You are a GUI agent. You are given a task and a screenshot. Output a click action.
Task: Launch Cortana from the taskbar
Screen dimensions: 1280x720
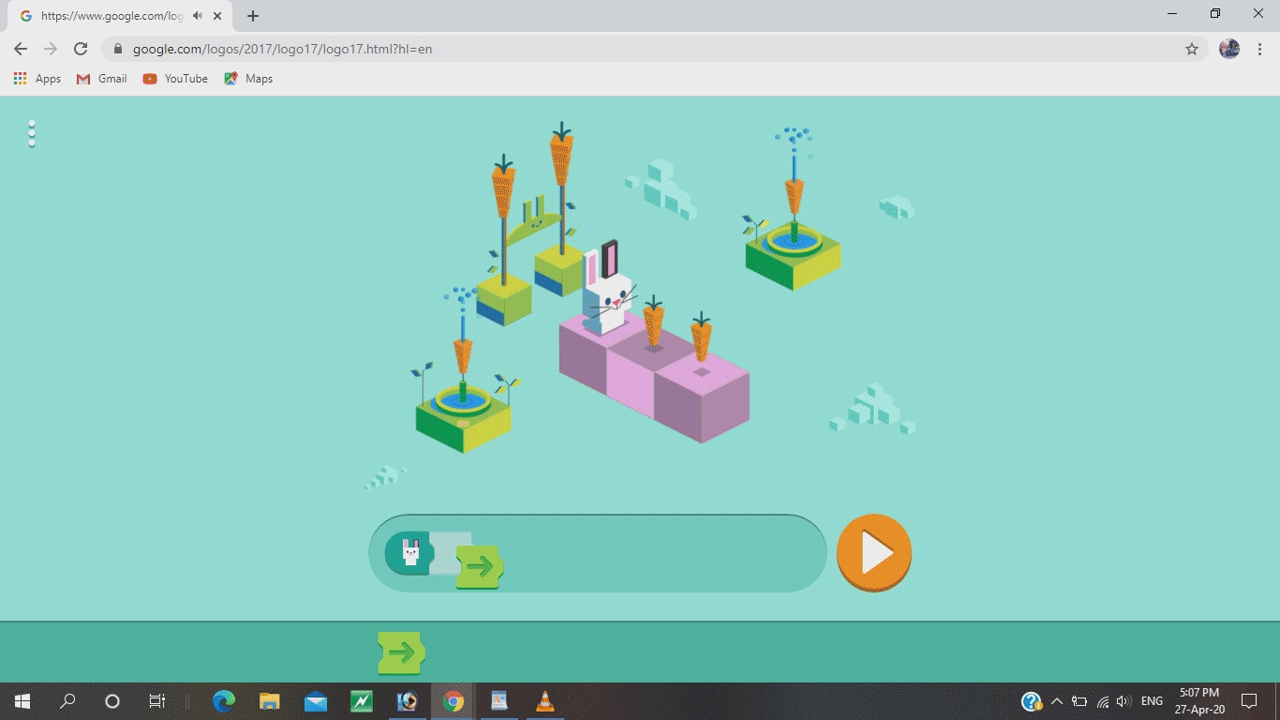coord(112,701)
